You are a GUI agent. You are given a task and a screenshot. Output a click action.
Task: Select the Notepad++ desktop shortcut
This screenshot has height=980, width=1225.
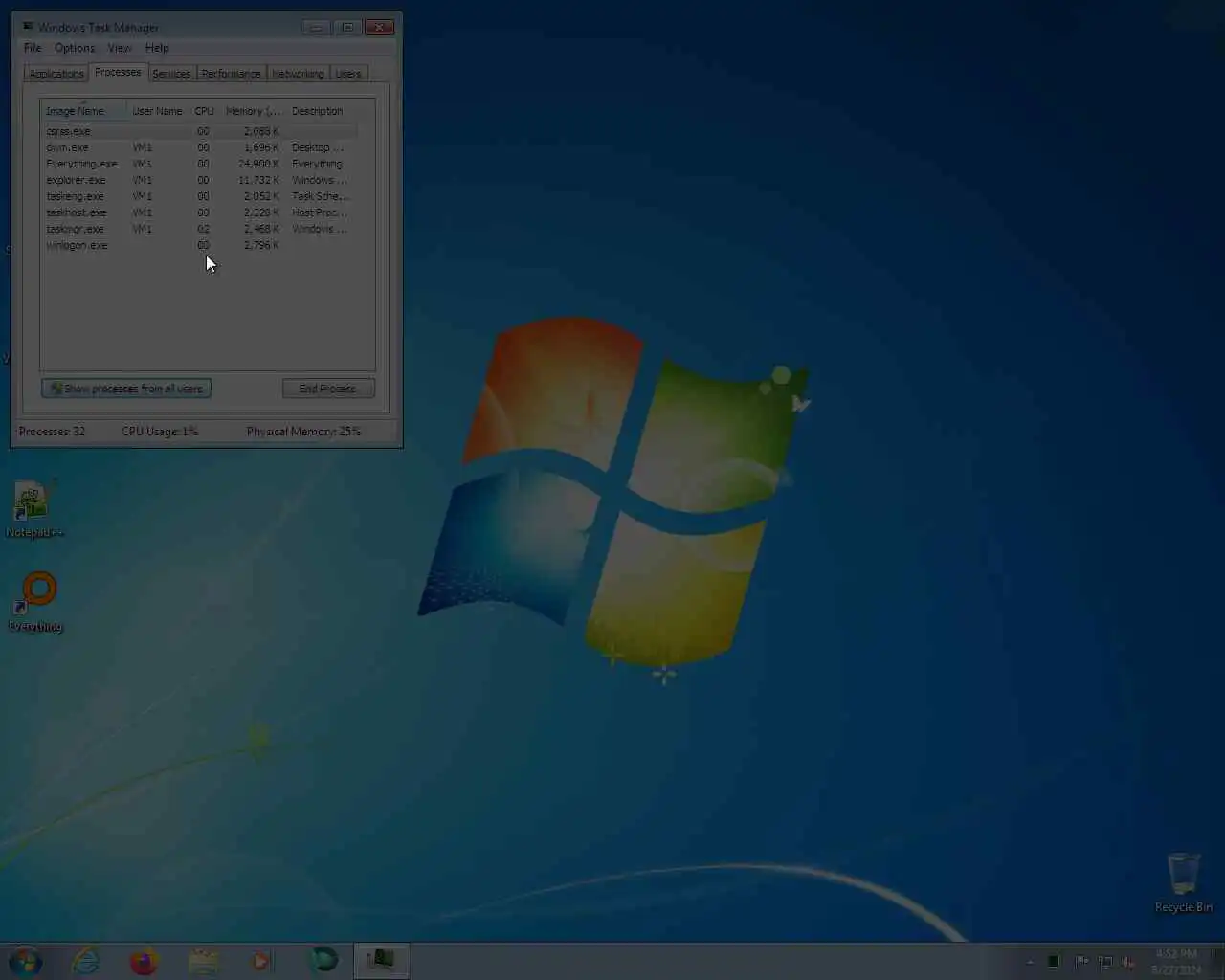(34, 510)
